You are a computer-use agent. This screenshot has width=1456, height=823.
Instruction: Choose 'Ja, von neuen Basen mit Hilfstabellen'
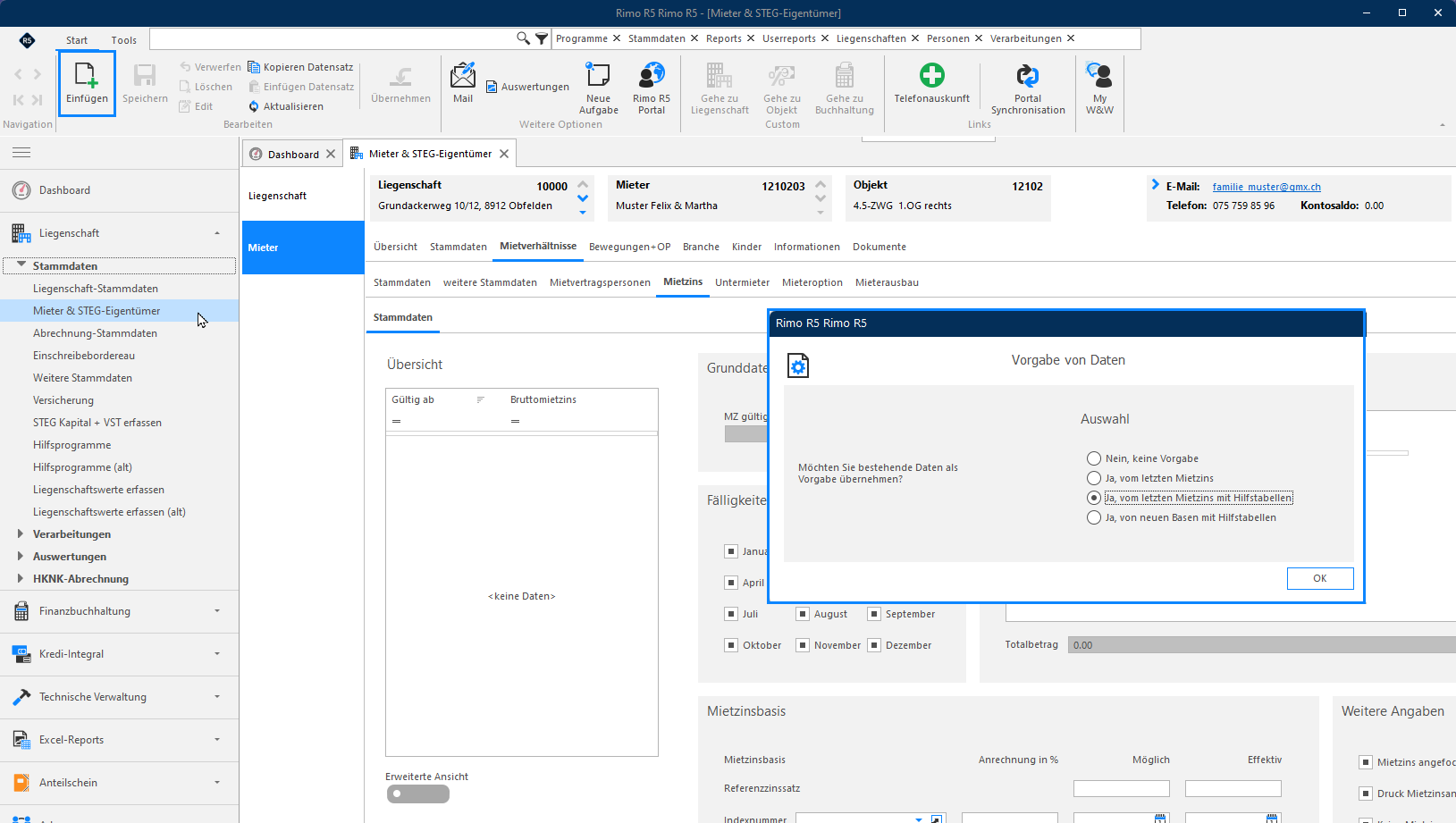pyautogui.click(x=1094, y=517)
